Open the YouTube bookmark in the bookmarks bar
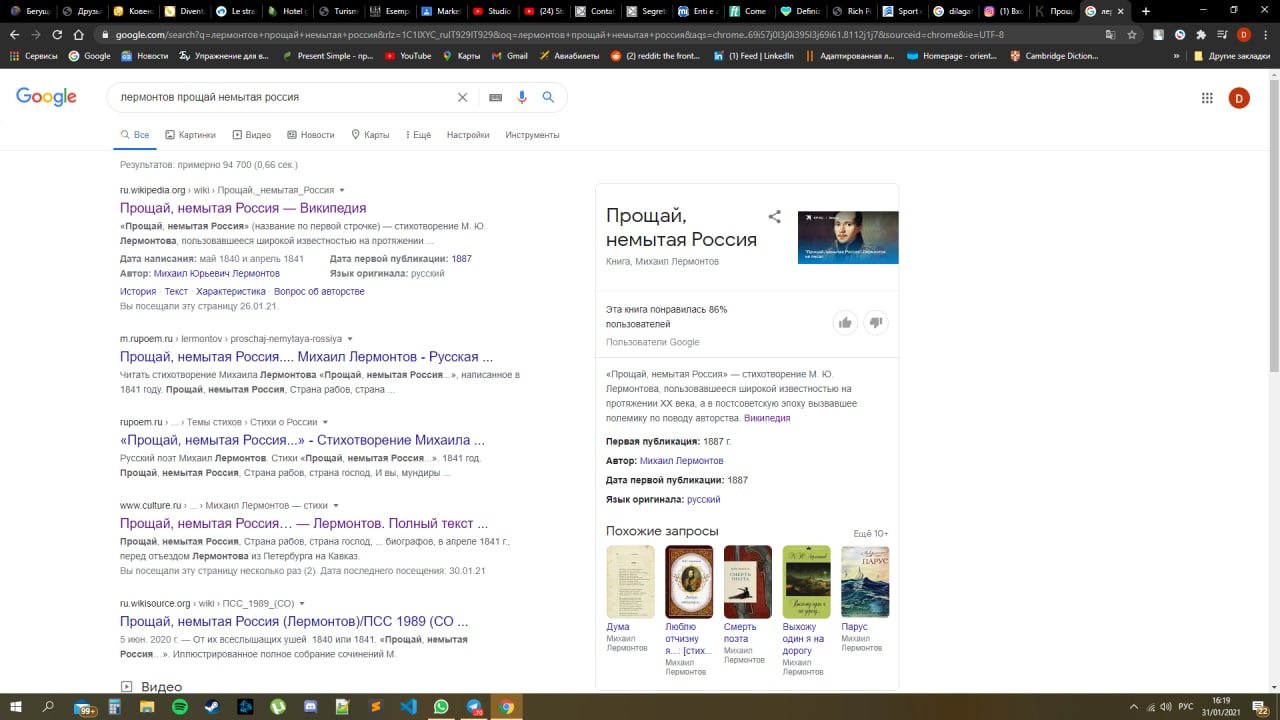The width and height of the screenshot is (1280, 720). pyautogui.click(x=408, y=56)
